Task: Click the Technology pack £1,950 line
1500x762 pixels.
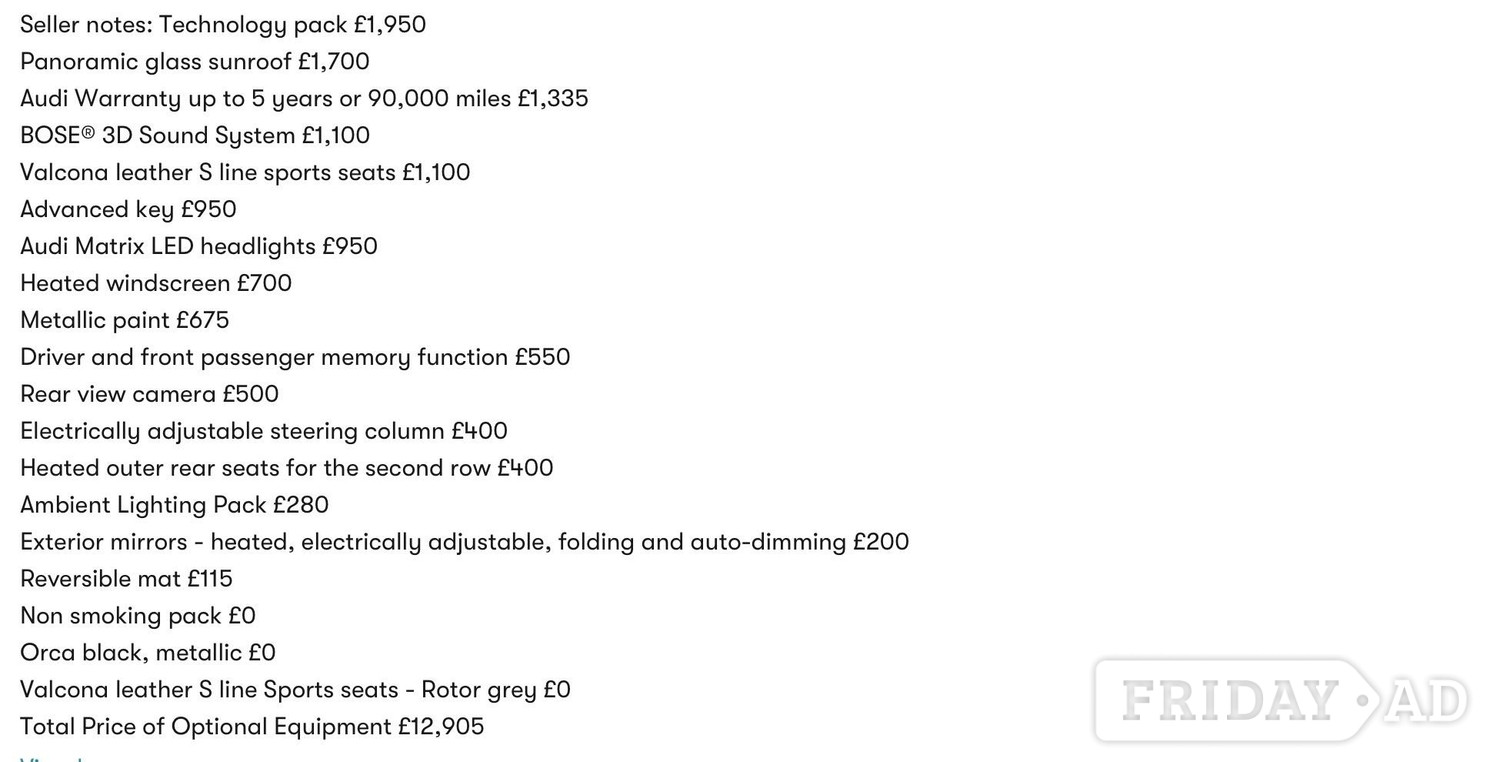Action: (223, 25)
